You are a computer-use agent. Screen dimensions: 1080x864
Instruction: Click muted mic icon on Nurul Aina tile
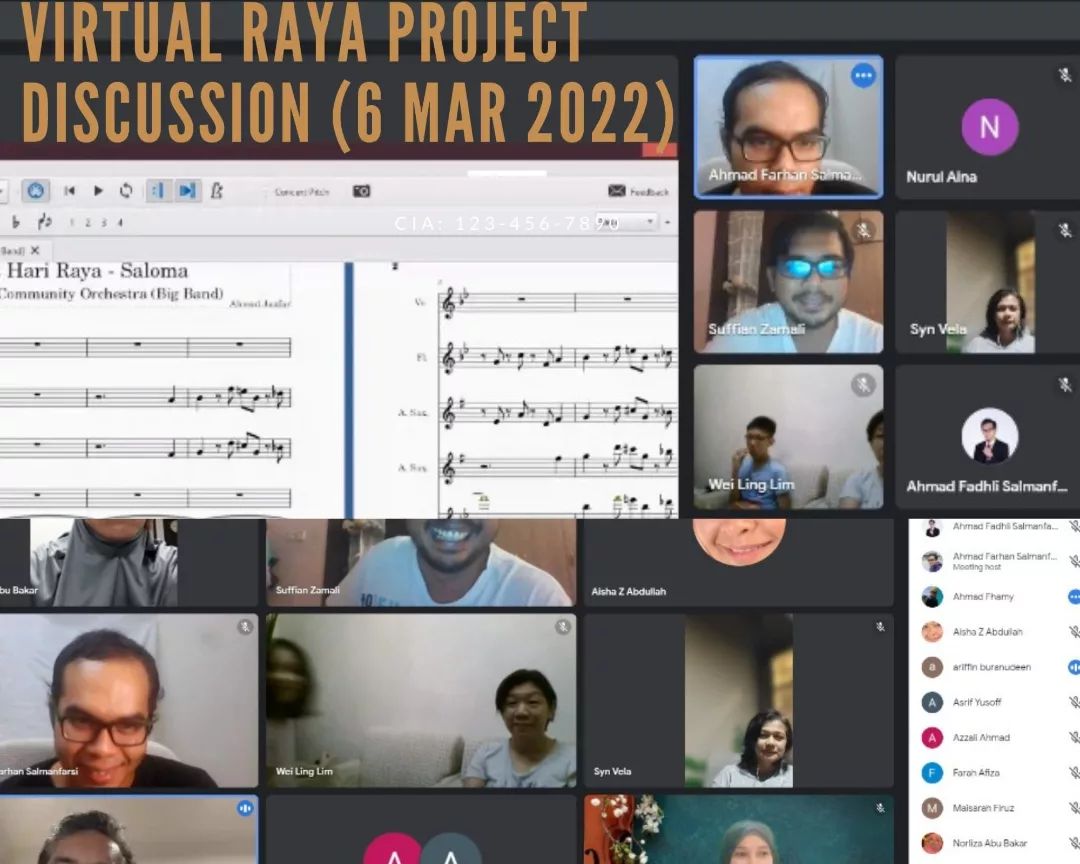[1065, 75]
